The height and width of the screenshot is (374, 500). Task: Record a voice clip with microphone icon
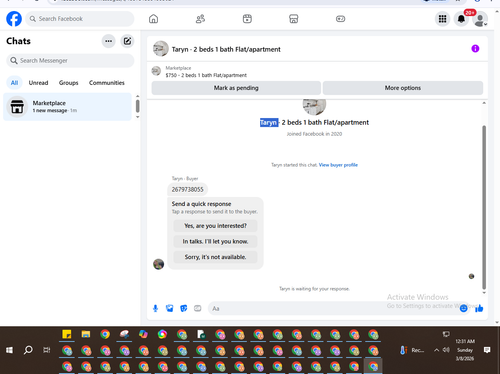pyautogui.click(x=155, y=308)
